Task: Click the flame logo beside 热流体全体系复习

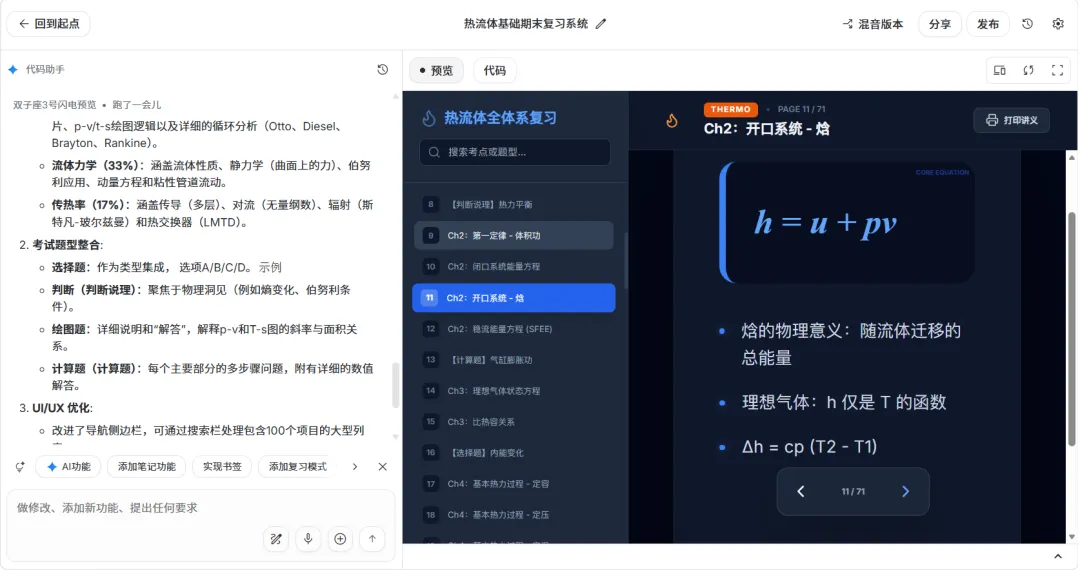Action: coord(428,118)
